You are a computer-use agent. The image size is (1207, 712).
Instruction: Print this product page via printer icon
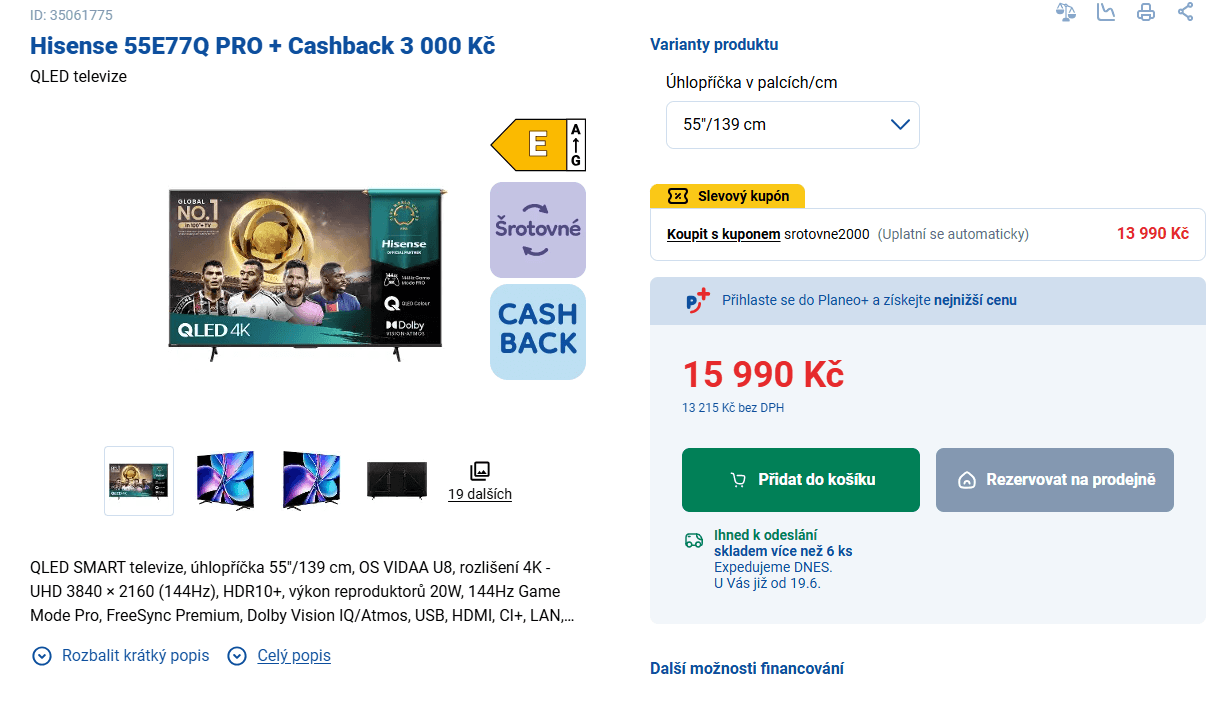point(1146,14)
